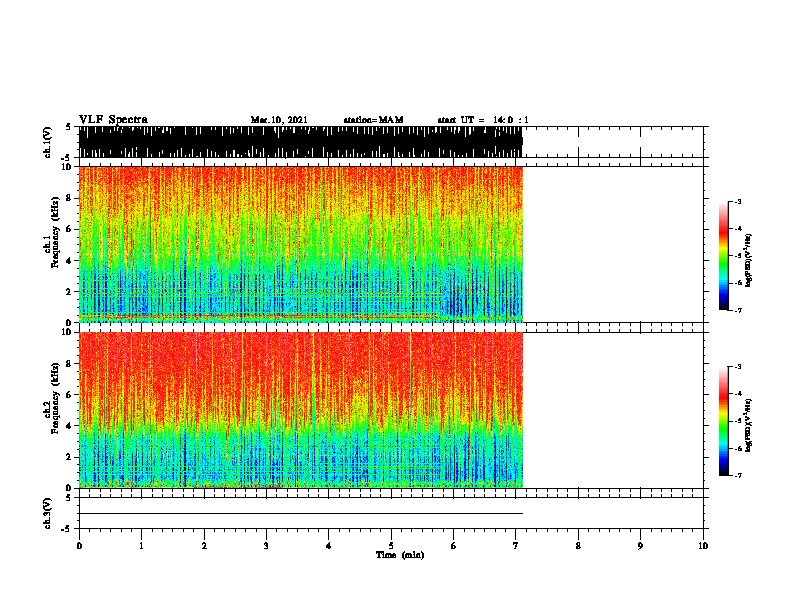
Task: Select the date text "Mar.10, 2021"
Action: click(x=279, y=120)
